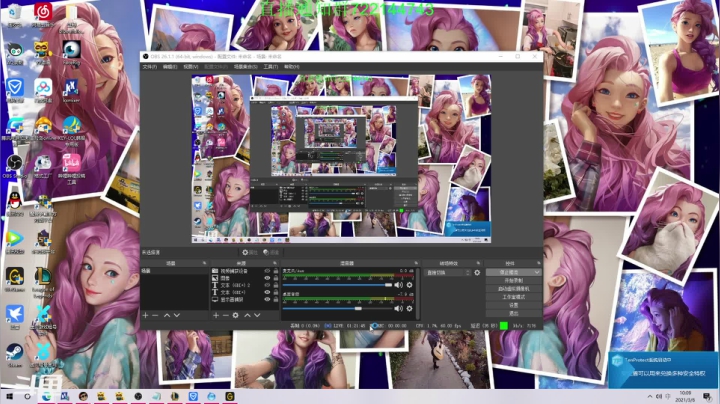This screenshot has height=404, width=720.
Task: Click the start recording button
Action: pyautogui.click(x=513, y=281)
